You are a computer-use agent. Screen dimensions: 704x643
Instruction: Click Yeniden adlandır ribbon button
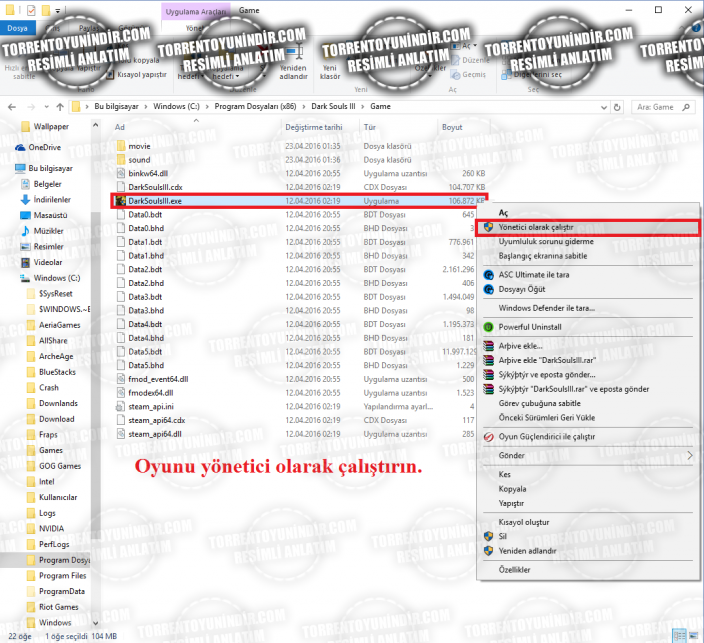point(293,62)
